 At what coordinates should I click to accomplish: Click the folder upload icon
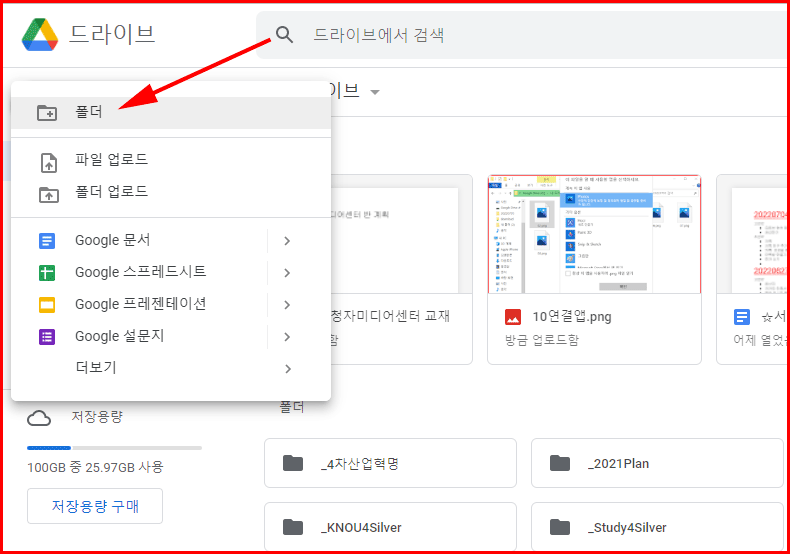click(x=48, y=194)
